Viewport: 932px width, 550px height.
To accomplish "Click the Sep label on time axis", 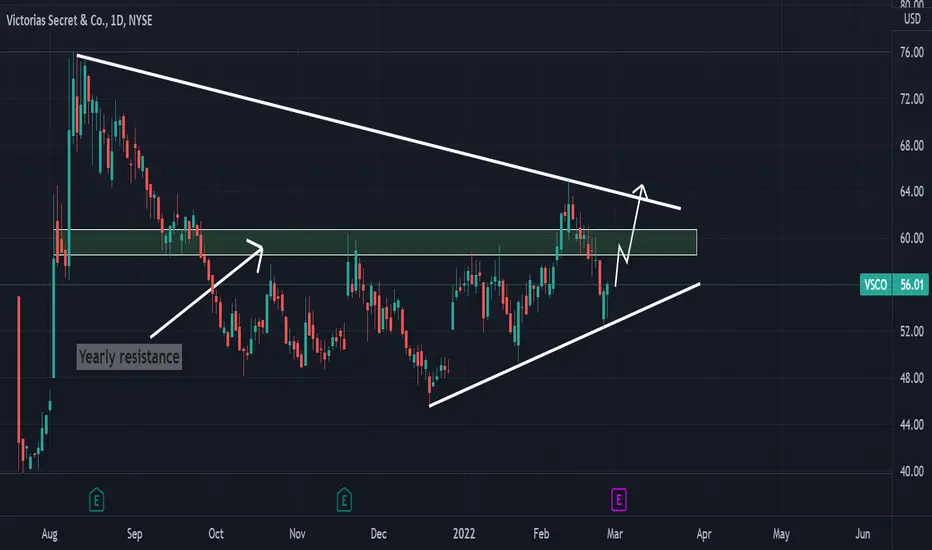I will 134,534.
